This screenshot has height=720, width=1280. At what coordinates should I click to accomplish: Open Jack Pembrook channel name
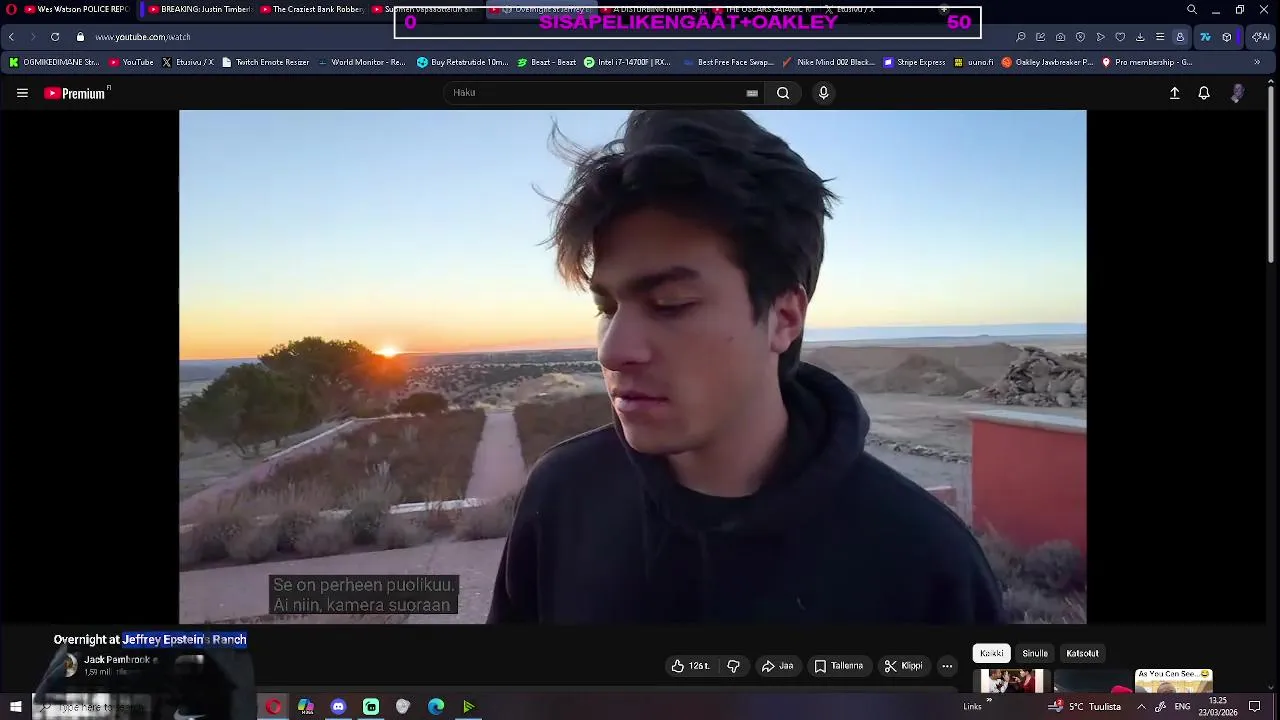(117, 660)
